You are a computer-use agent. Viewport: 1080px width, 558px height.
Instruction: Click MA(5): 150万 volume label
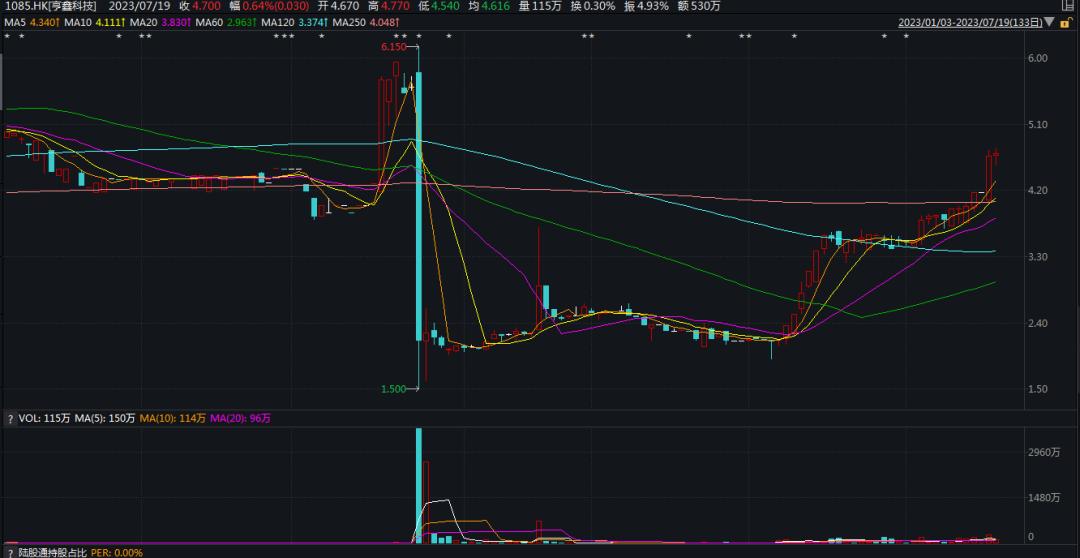tap(105, 418)
